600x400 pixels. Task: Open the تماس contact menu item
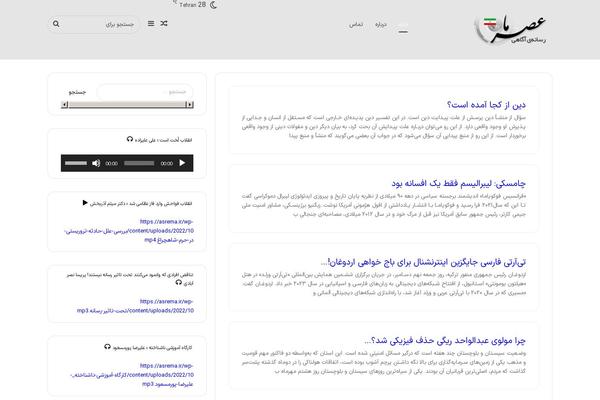356,24
